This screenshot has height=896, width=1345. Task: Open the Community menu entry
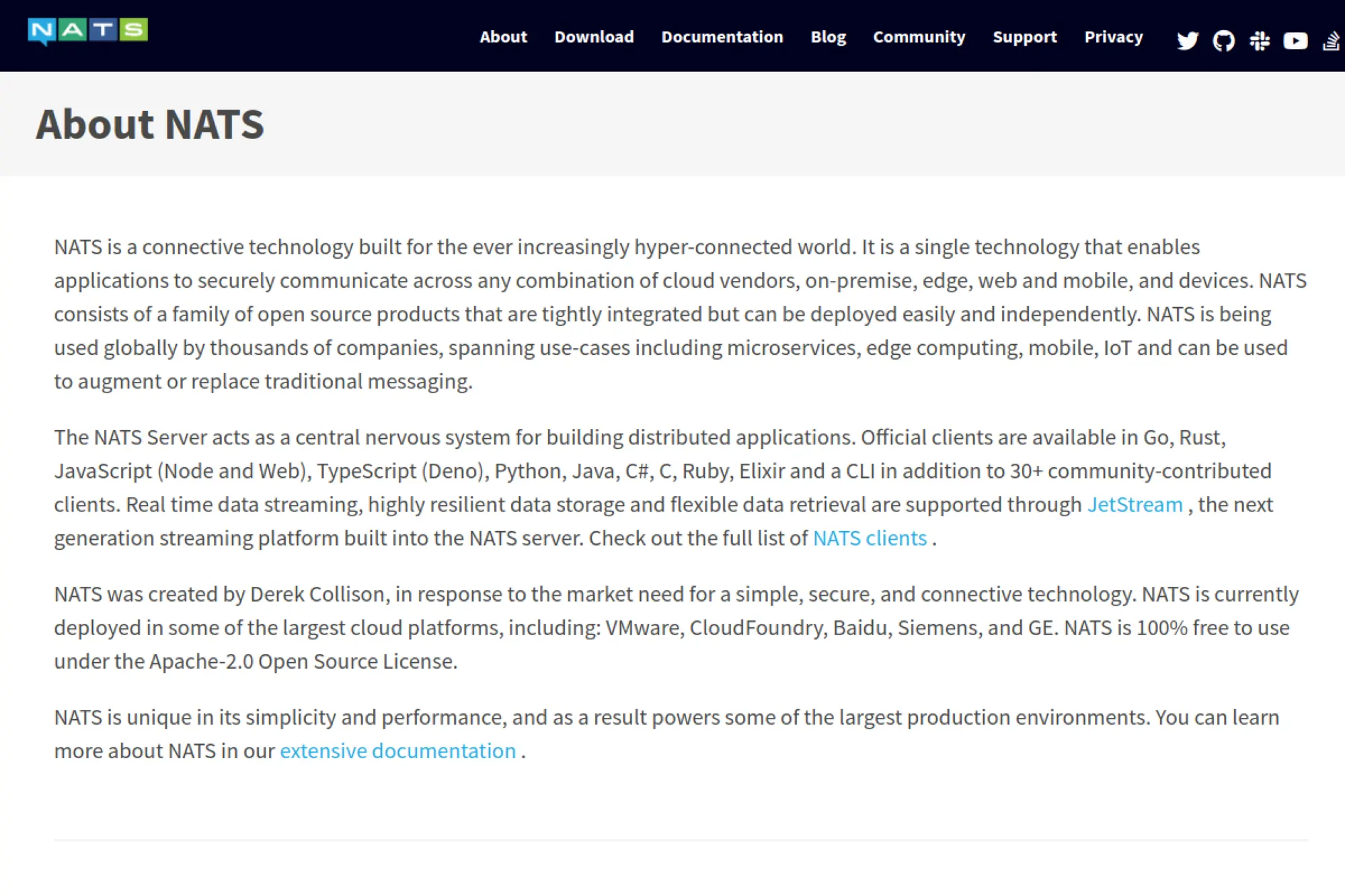click(x=919, y=37)
